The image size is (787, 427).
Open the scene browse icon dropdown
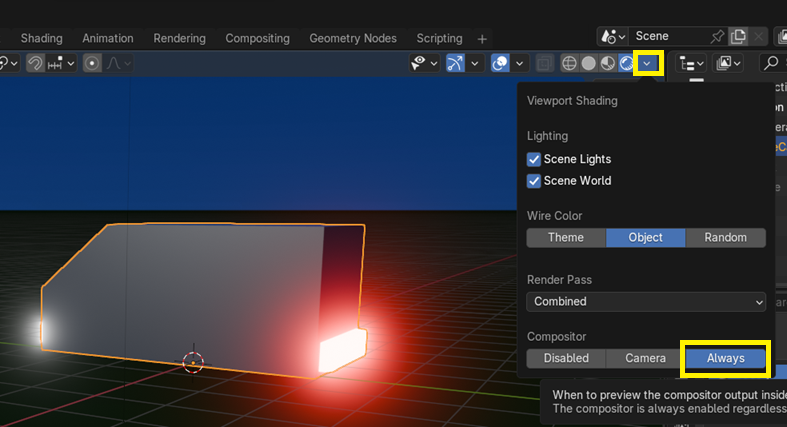[613, 36]
